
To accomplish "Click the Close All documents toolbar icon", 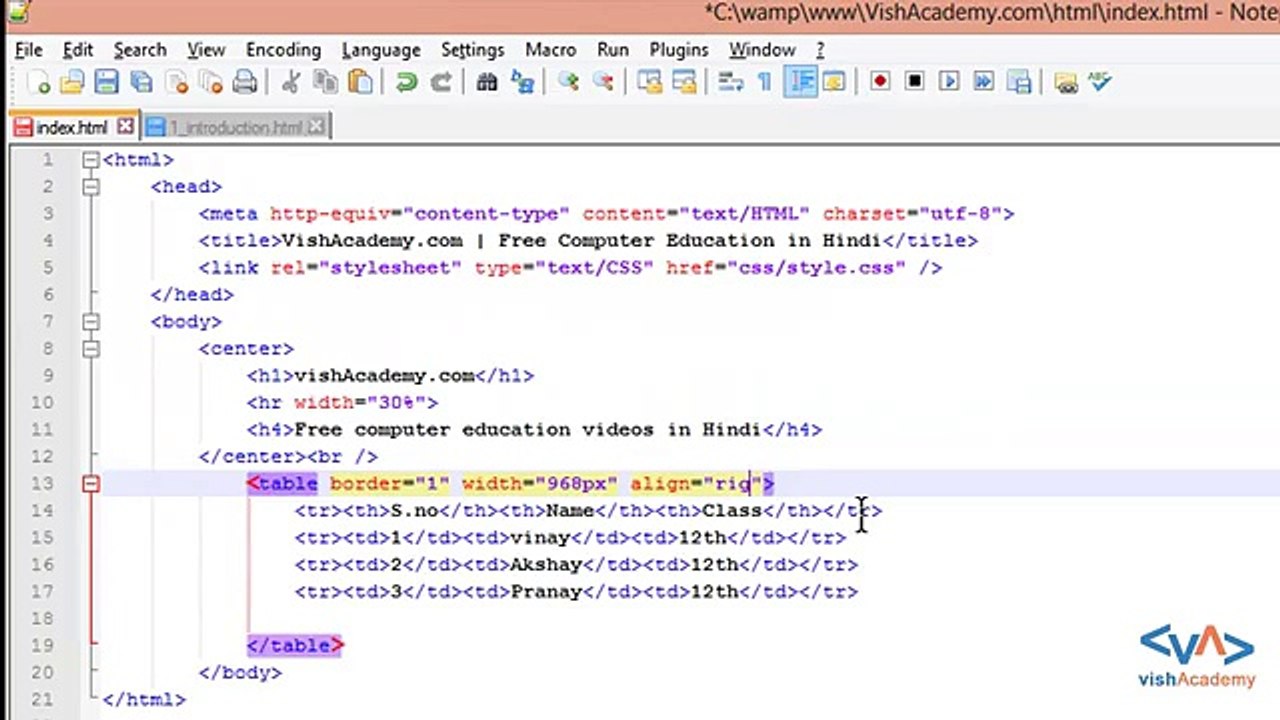I will [210, 82].
